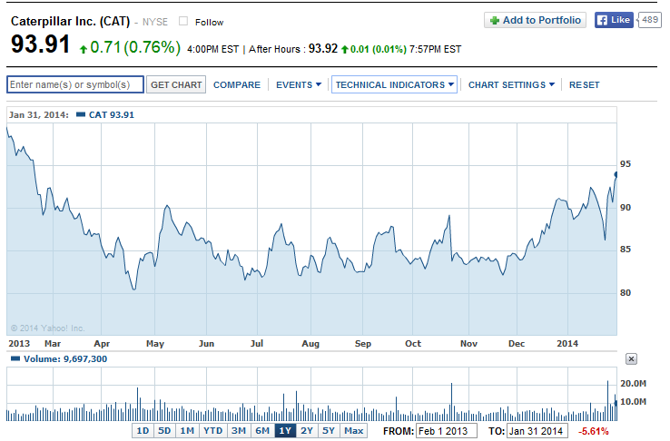This screenshot has width=670, height=441.
Task: Select the active 1Y range tab
Action: (285, 431)
